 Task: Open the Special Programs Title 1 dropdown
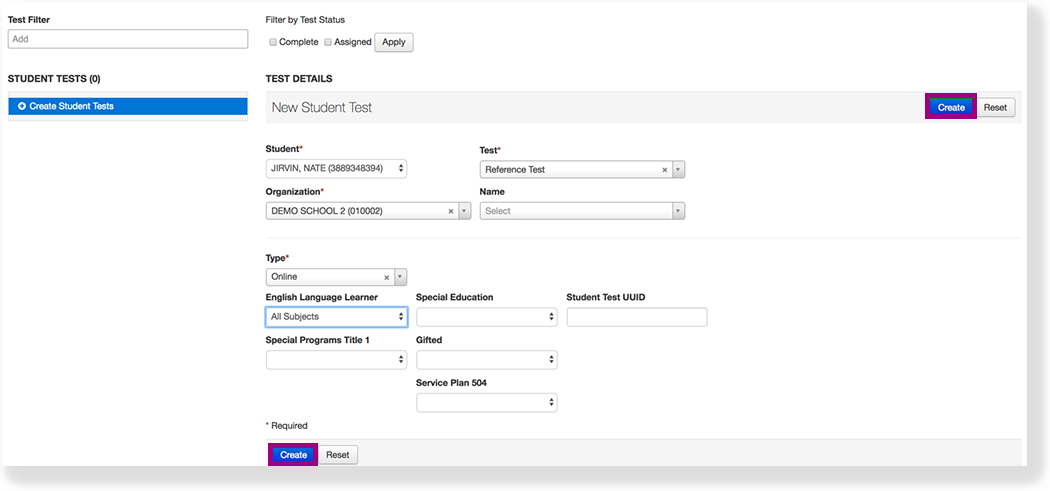[336, 360]
